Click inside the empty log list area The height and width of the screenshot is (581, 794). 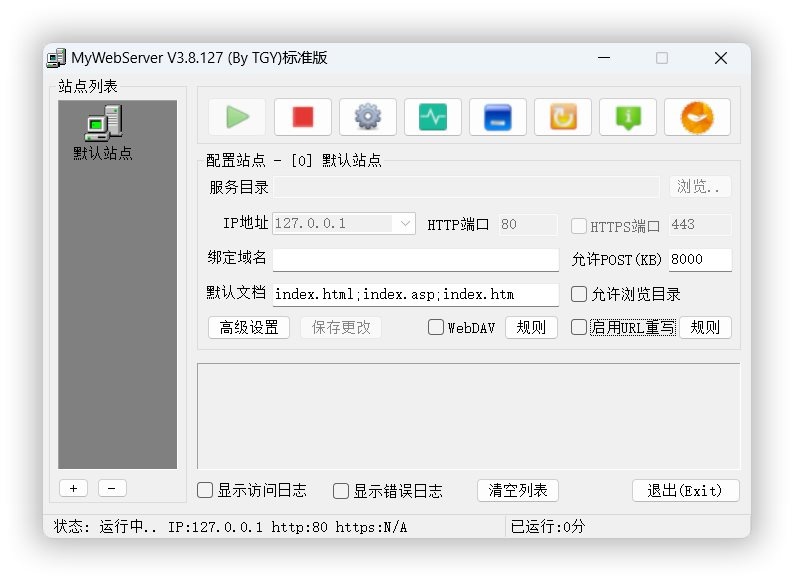[x=468, y=416]
